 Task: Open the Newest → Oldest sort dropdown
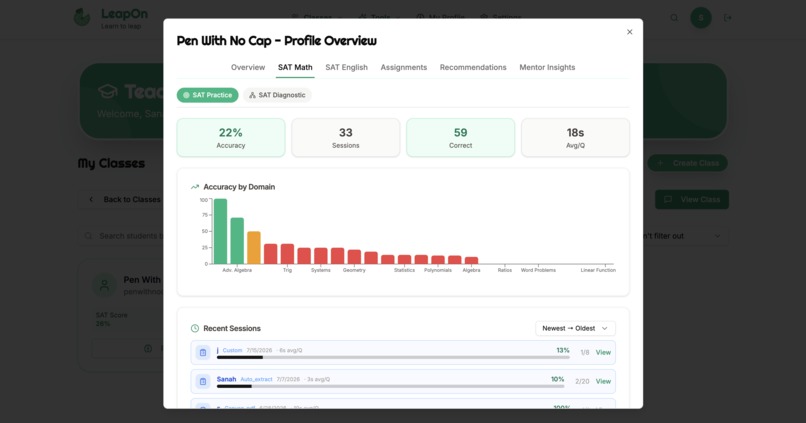575,328
